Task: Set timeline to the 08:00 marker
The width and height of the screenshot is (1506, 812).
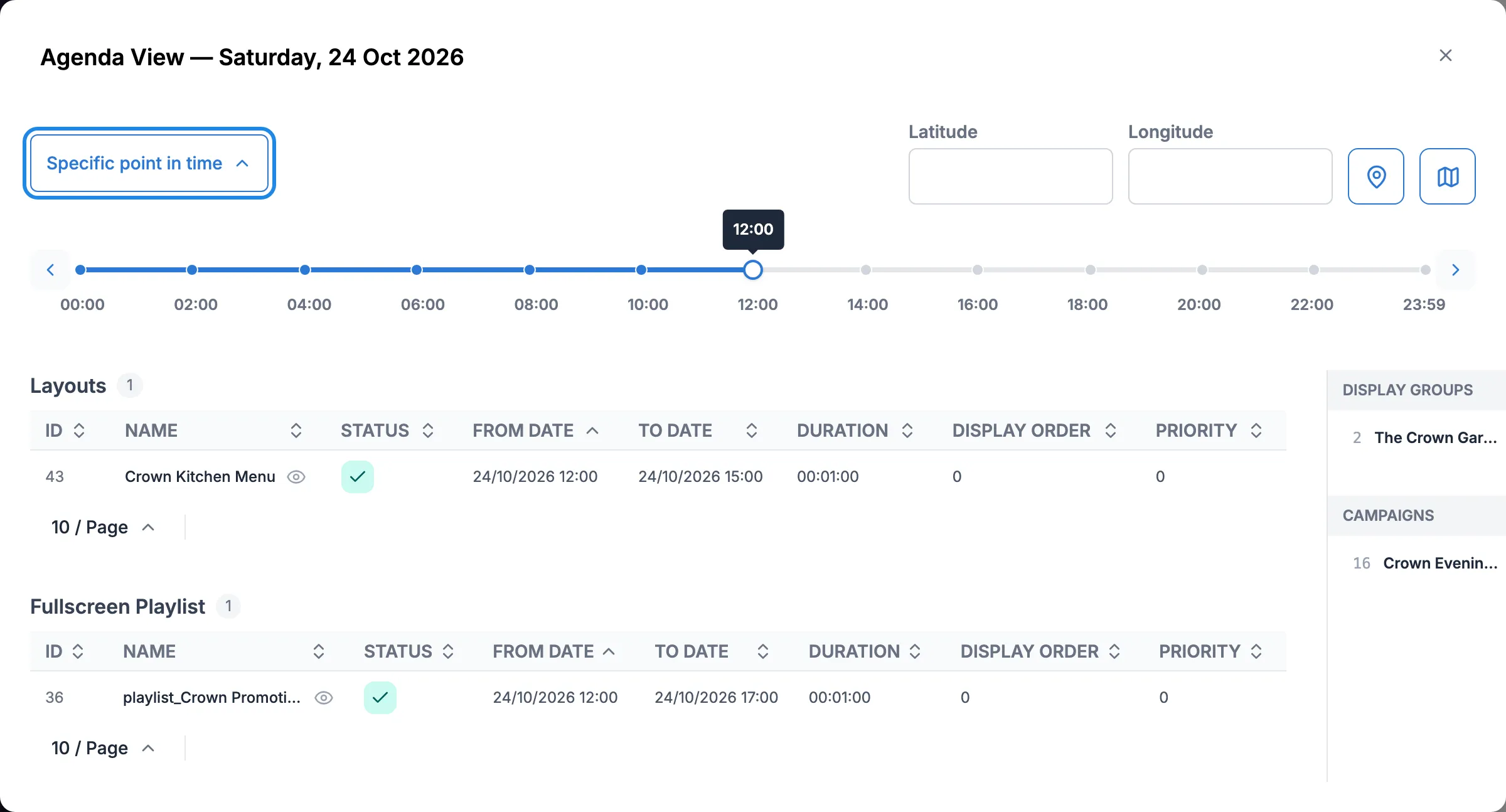Action: click(x=530, y=270)
